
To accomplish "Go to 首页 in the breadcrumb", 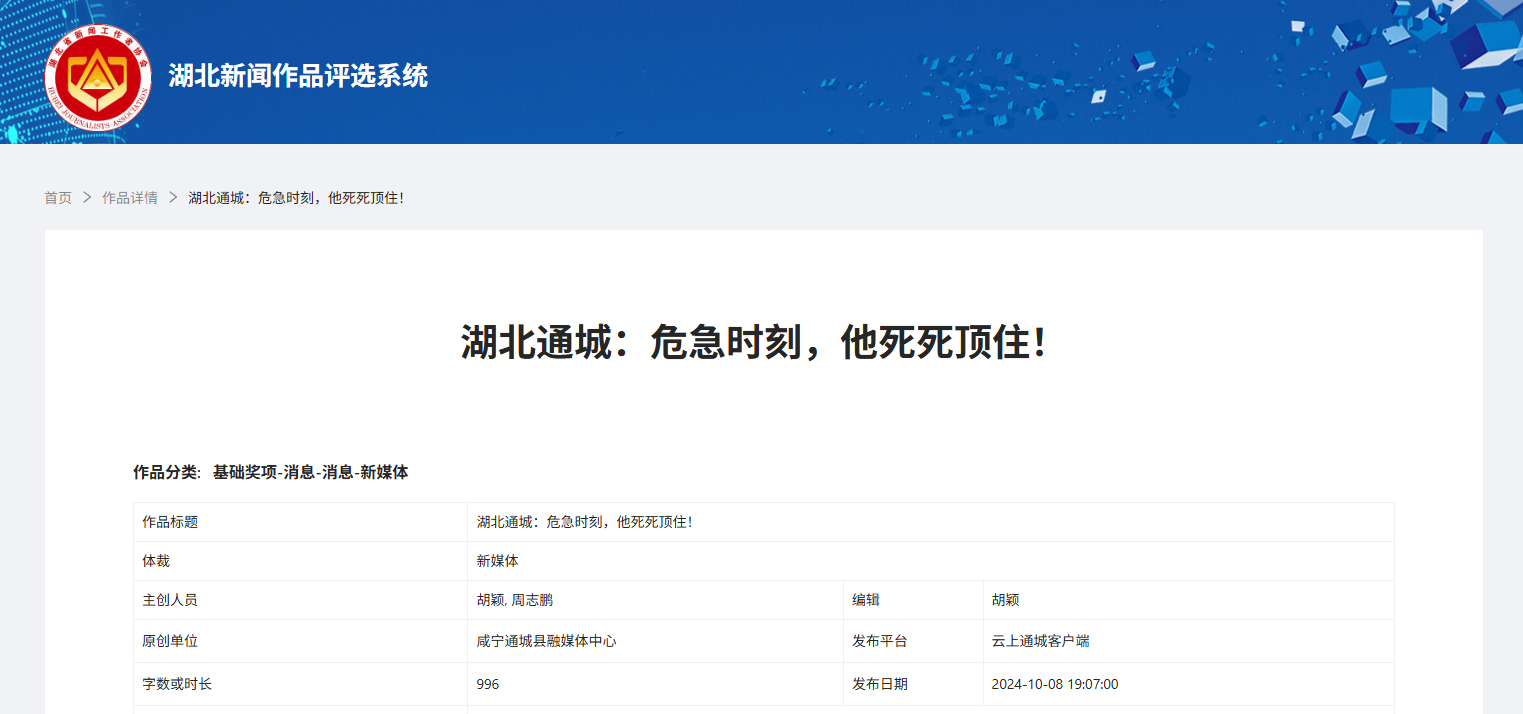I will (x=58, y=198).
